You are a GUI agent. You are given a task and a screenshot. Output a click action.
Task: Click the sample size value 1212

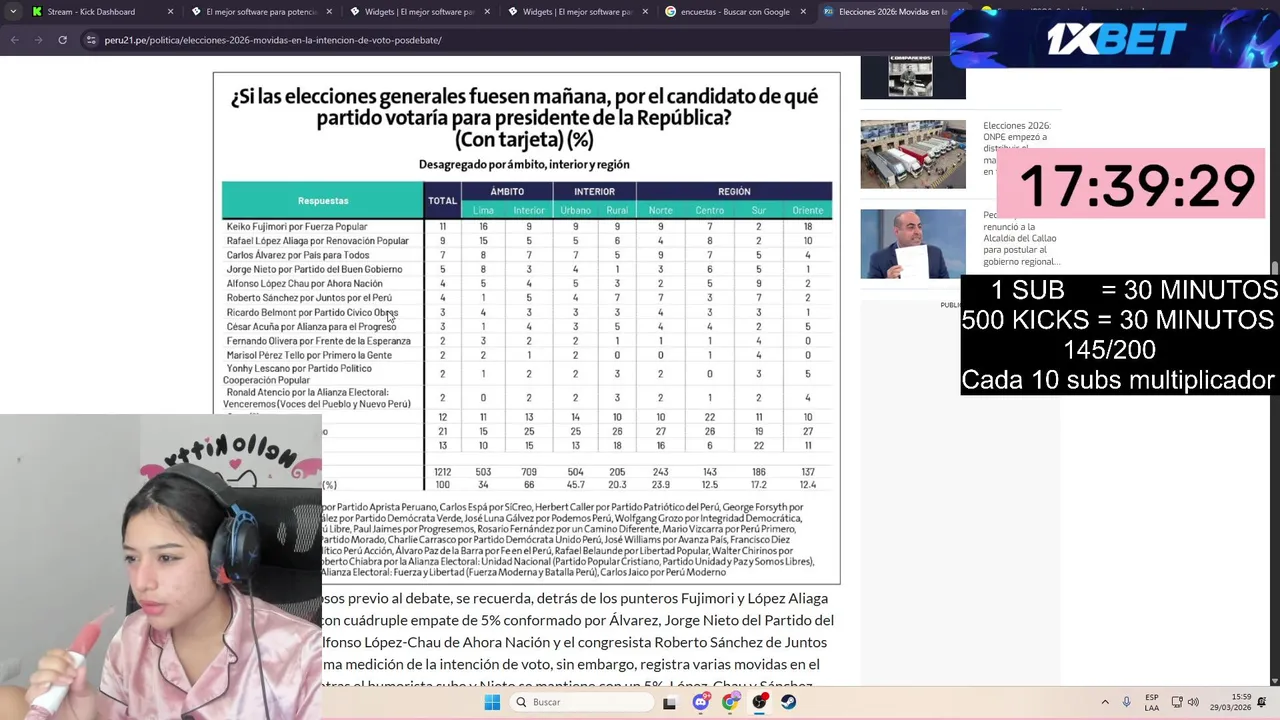tap(442, 472)
